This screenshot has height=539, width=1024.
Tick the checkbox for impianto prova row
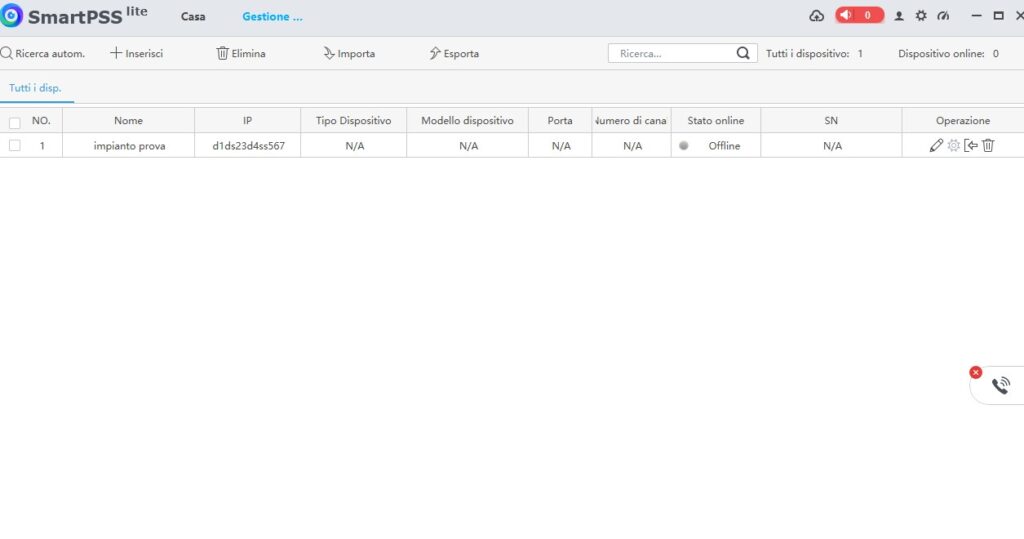tap(14, 146)
